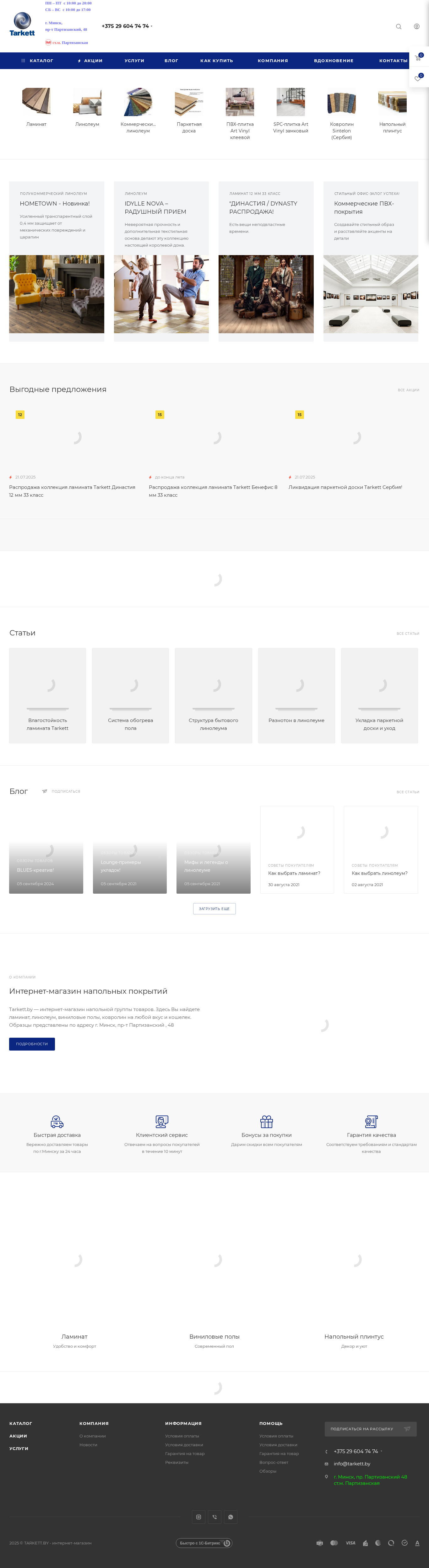Open the Линолеум category thumbnail
This screenshot has width=429, height=1568.
[87, 102]
